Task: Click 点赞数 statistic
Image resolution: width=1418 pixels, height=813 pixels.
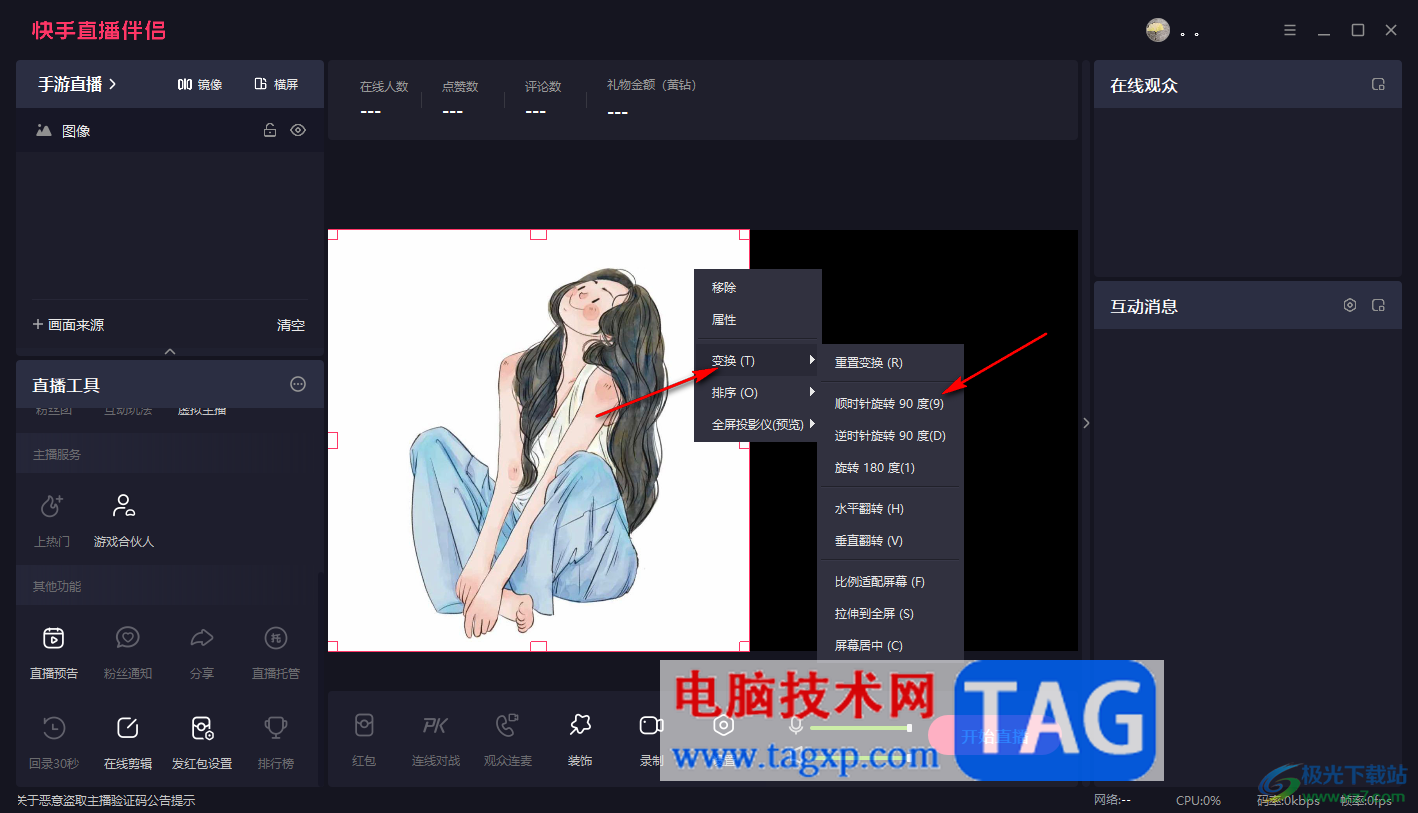Action: tap(460, 99)
